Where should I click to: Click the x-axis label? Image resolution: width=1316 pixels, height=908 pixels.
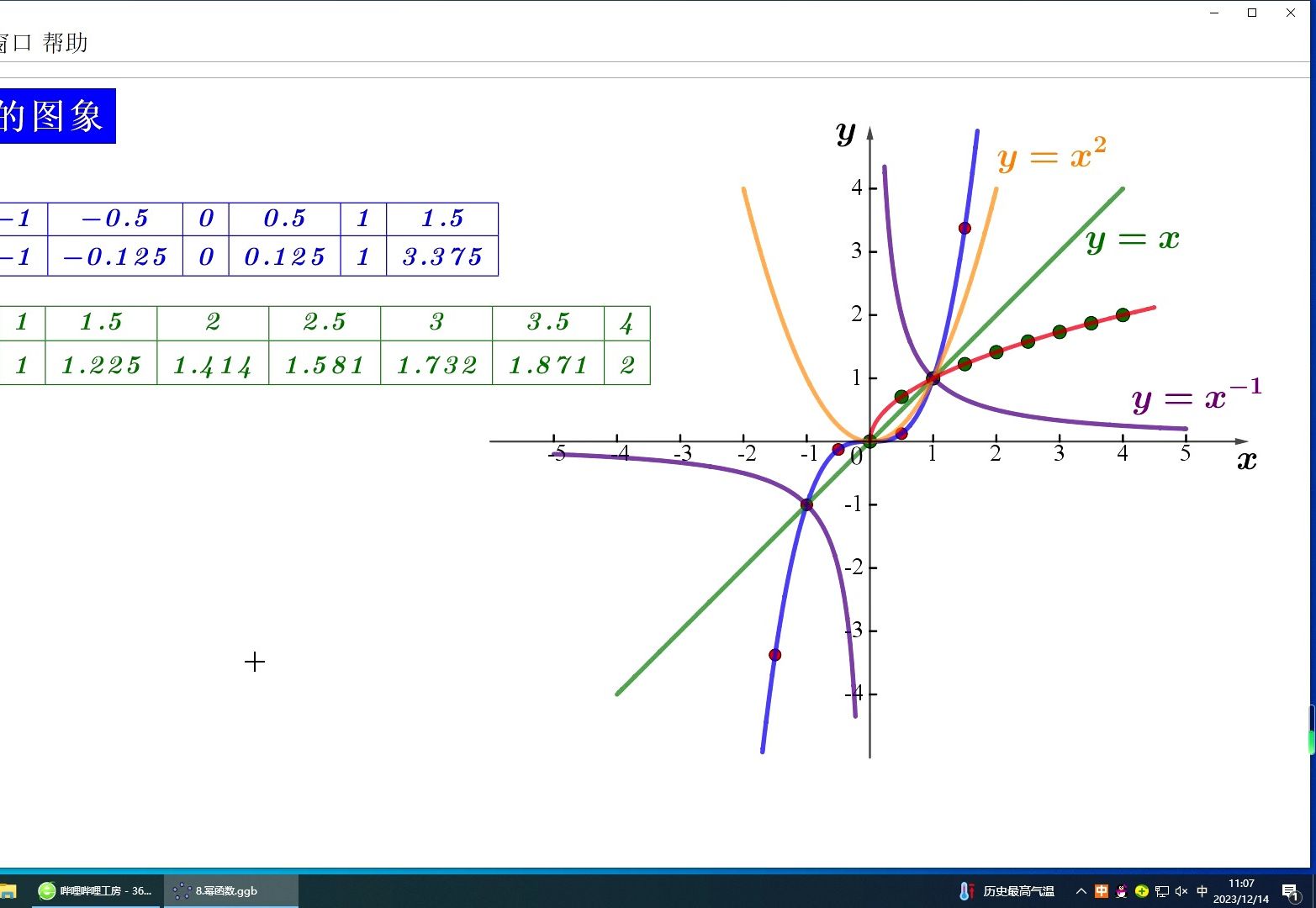[x=1247, y=460]
